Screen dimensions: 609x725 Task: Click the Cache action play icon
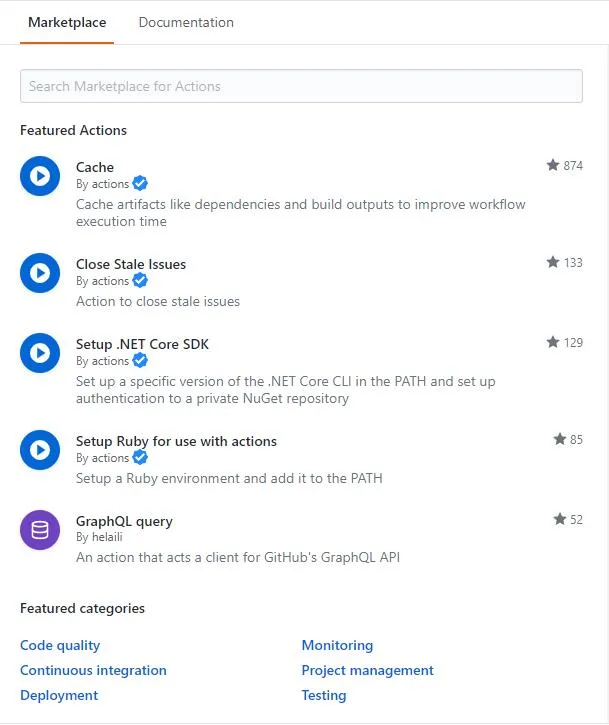pyautogui.click(x=40, y=176)
